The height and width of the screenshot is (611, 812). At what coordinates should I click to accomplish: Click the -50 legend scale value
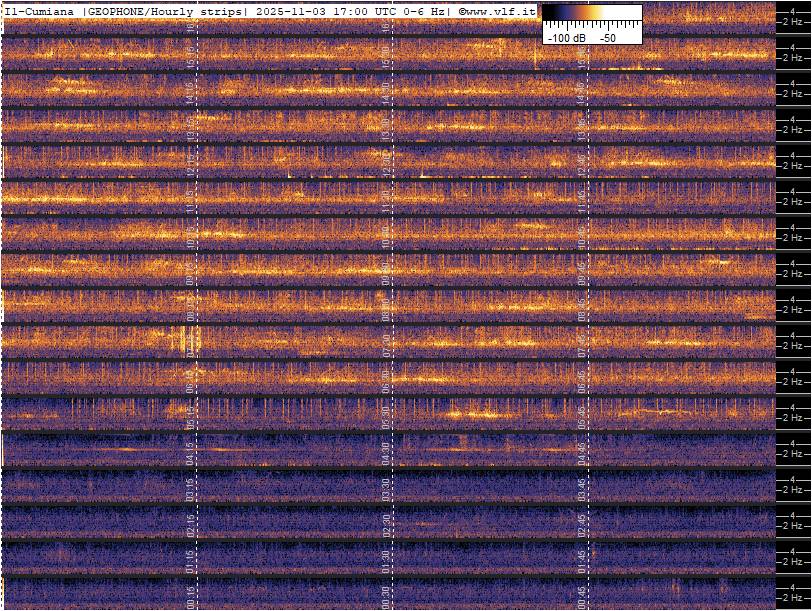pos(607,37)
